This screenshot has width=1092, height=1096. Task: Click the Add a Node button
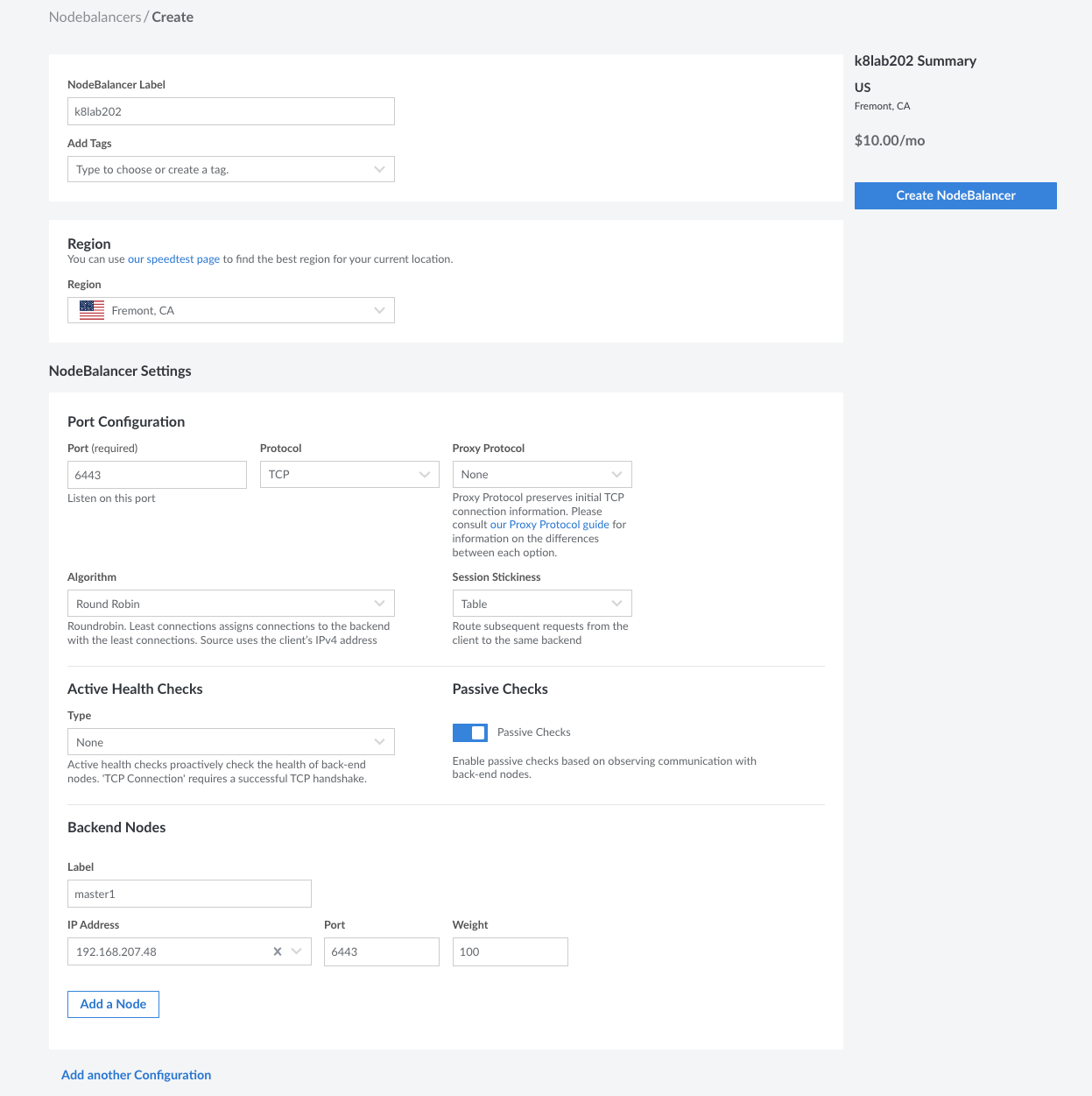pos(113,1004)
